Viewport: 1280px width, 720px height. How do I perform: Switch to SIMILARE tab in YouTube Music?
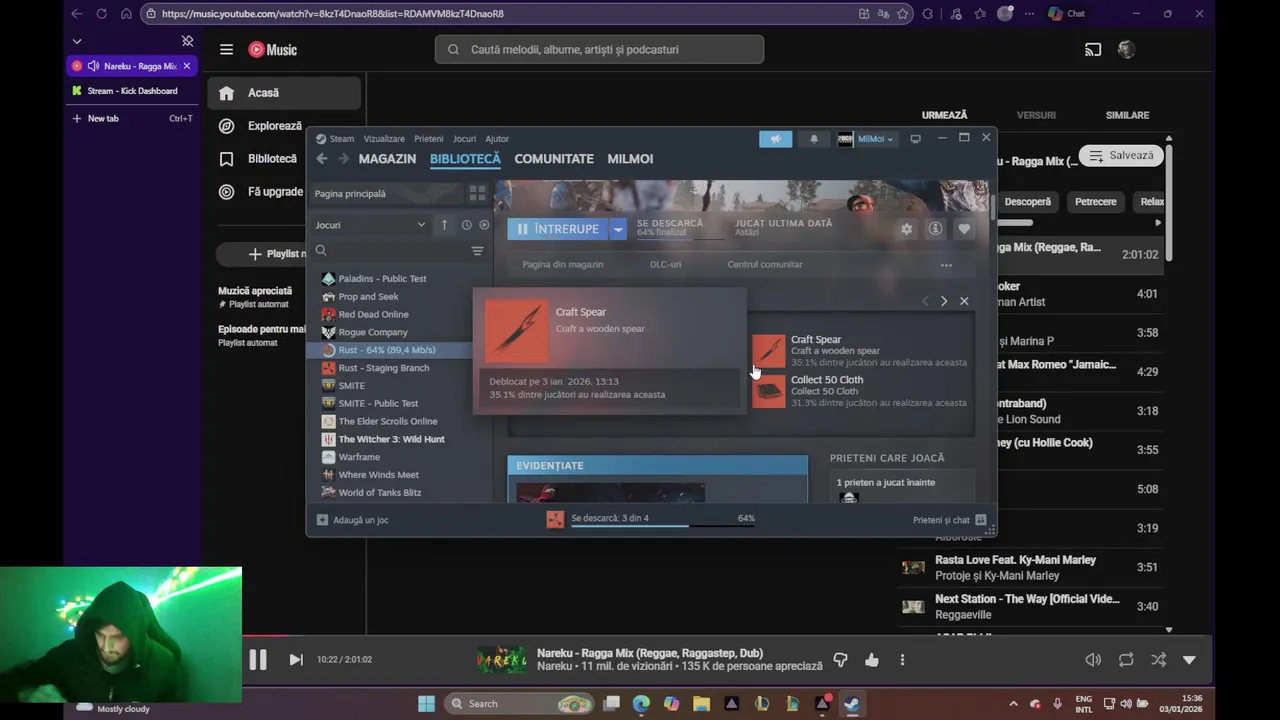[x=1127, y=115]
